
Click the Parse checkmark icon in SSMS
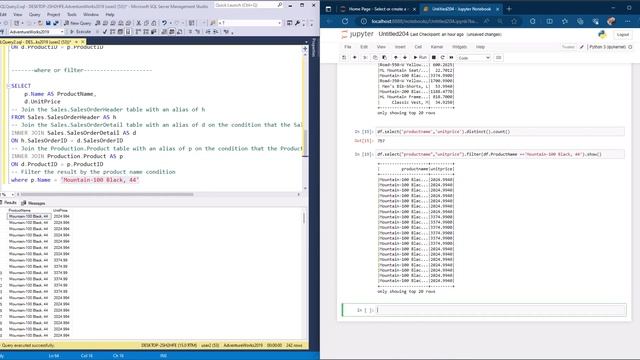[x=105, y=32]
